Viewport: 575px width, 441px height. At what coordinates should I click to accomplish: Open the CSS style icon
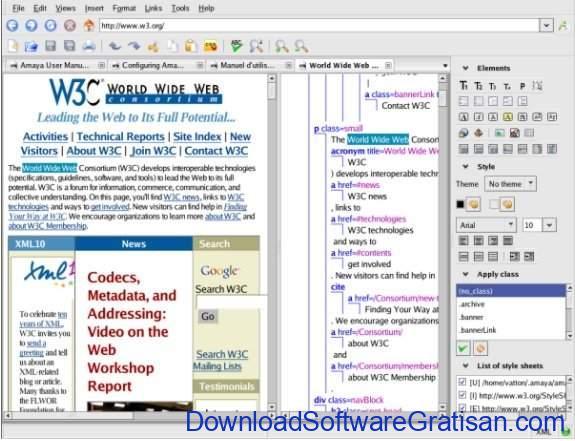(x=210, y=46)
